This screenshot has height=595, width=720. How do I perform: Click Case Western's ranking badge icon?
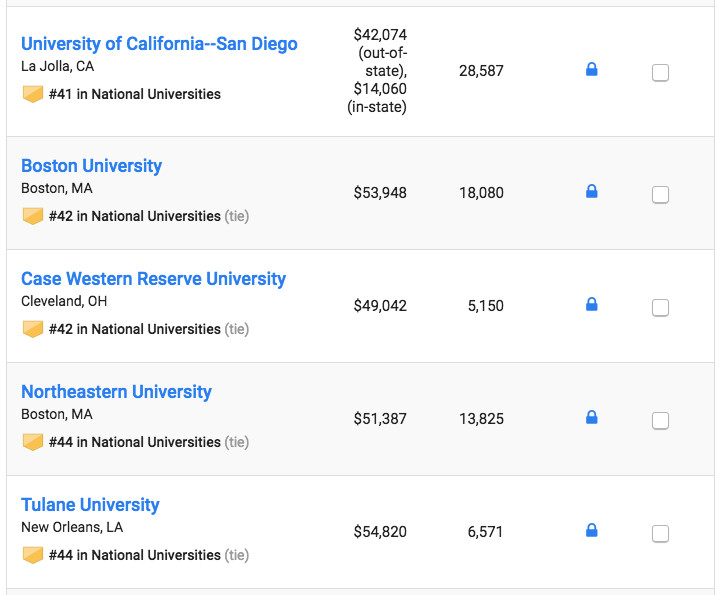(33, 329)
